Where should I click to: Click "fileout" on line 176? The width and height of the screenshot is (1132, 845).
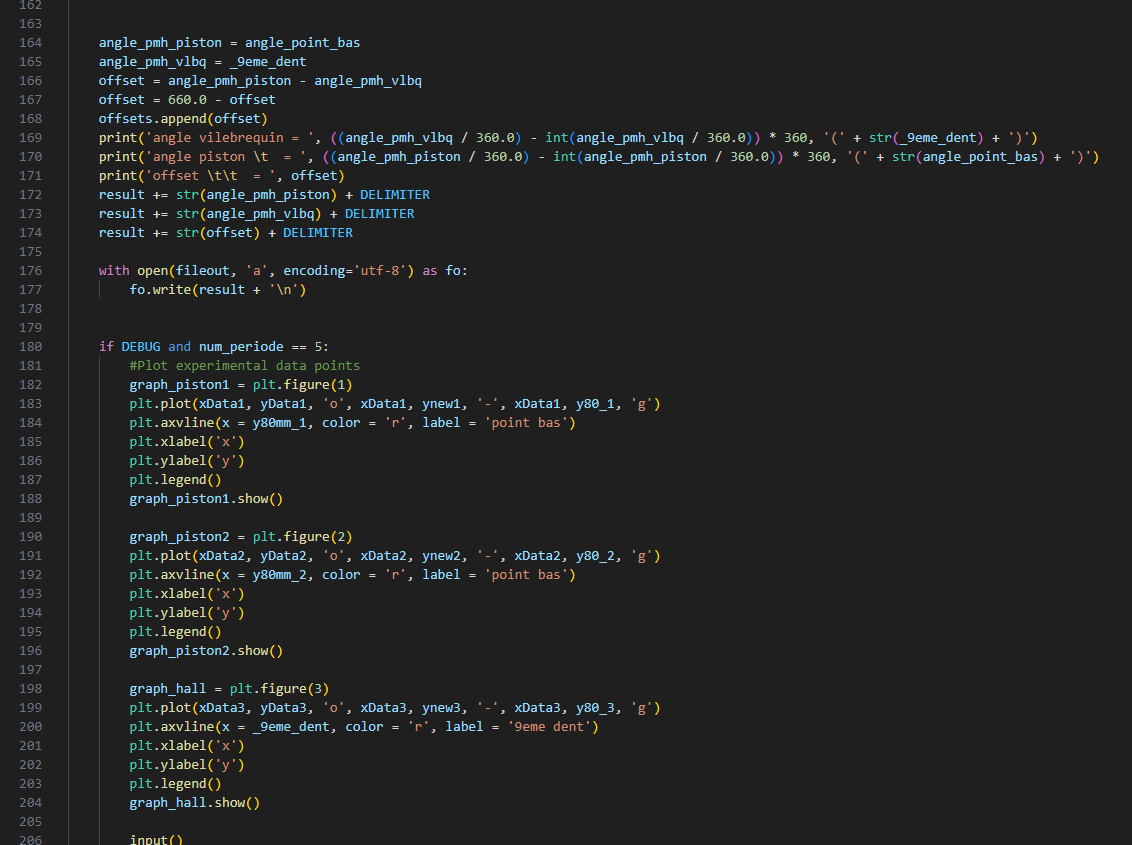(x=203, y=271)
